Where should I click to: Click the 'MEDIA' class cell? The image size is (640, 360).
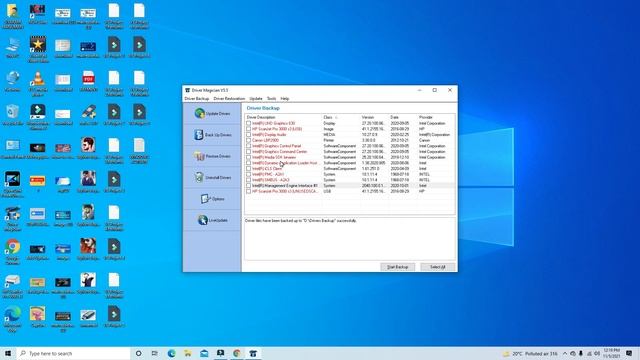pyautogui.click(x=329, y=135)
